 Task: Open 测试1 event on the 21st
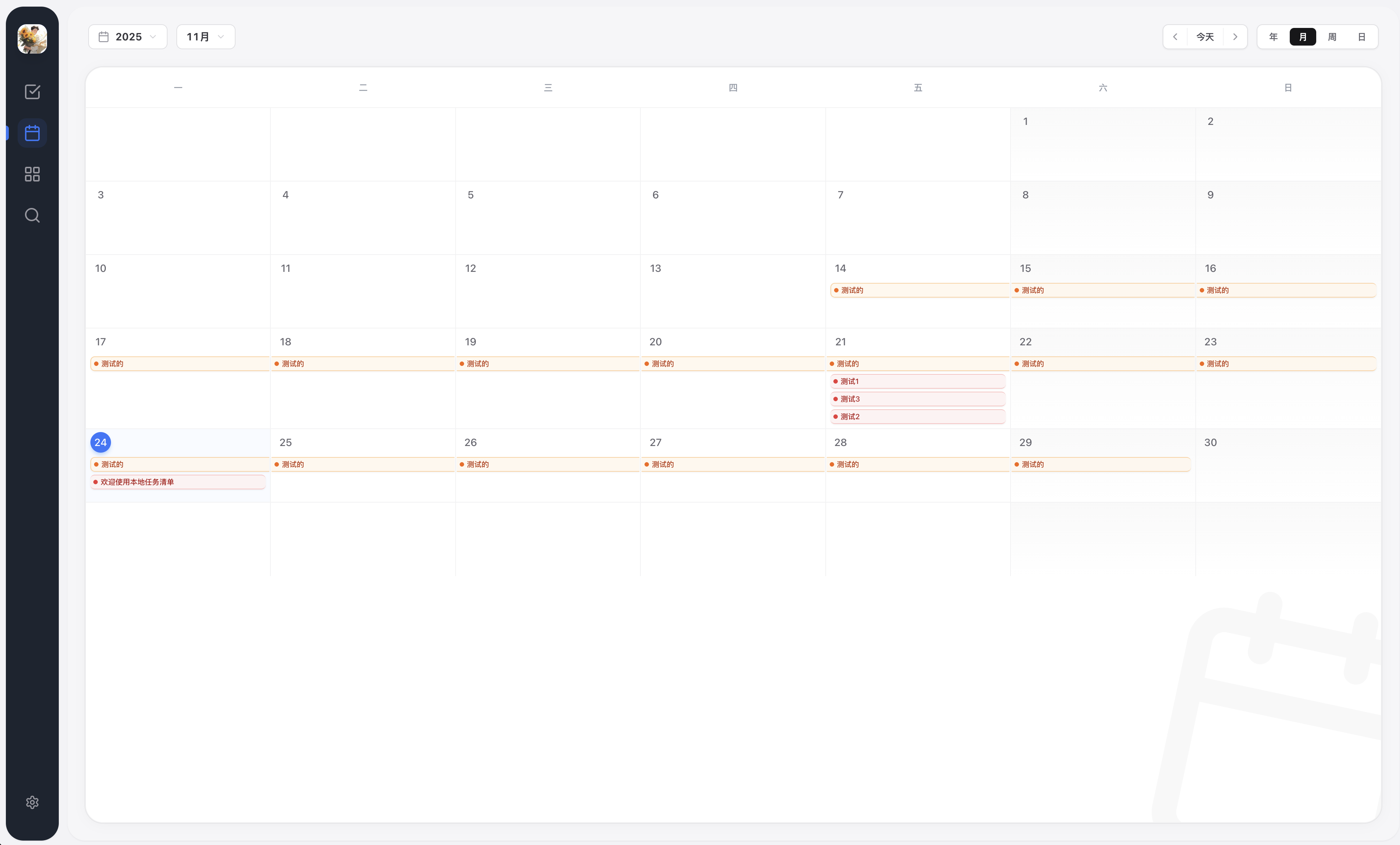coord(918,381)
